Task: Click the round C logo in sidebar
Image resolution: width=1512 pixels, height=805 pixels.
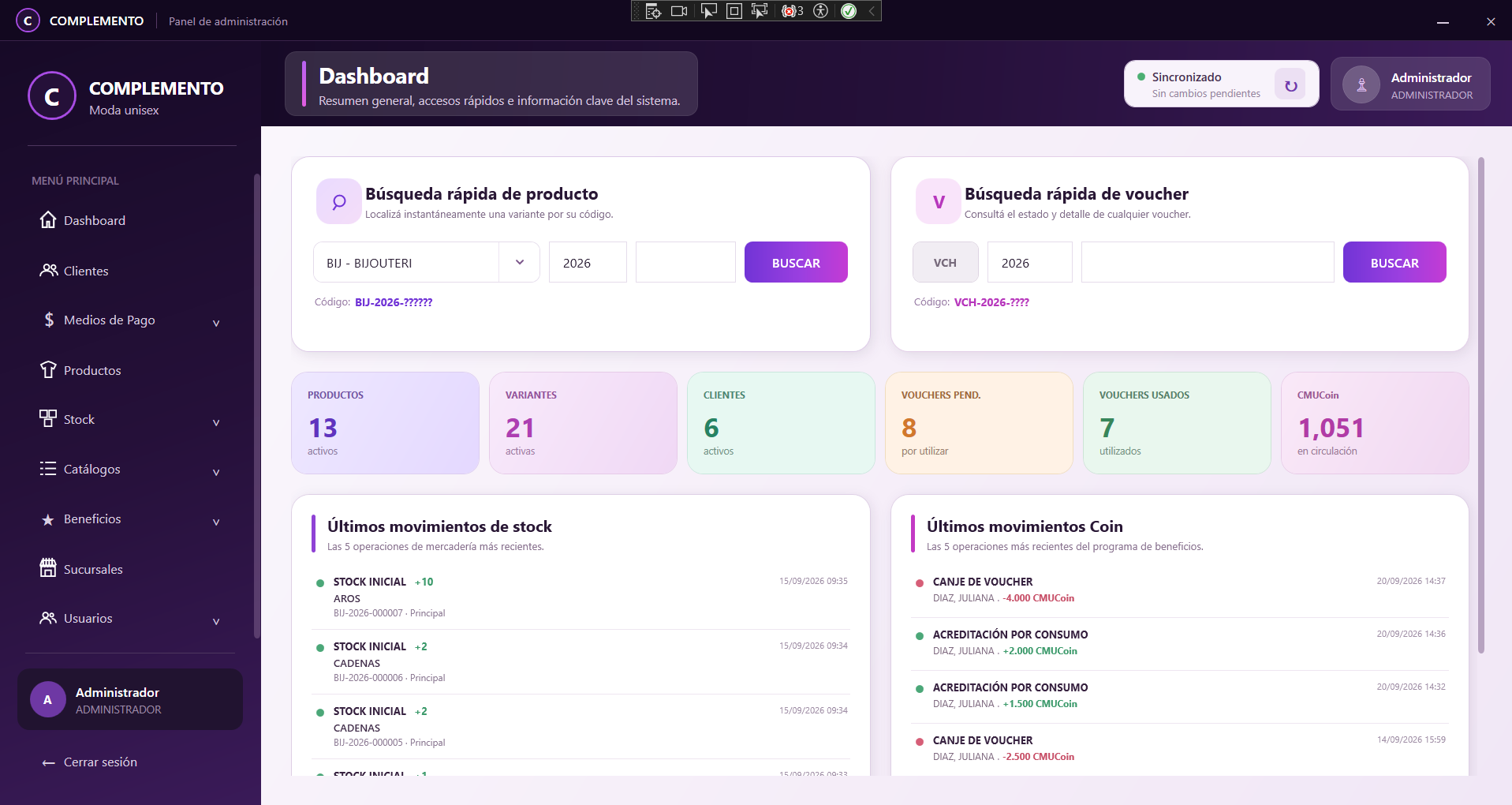Action: coord(52,96)
